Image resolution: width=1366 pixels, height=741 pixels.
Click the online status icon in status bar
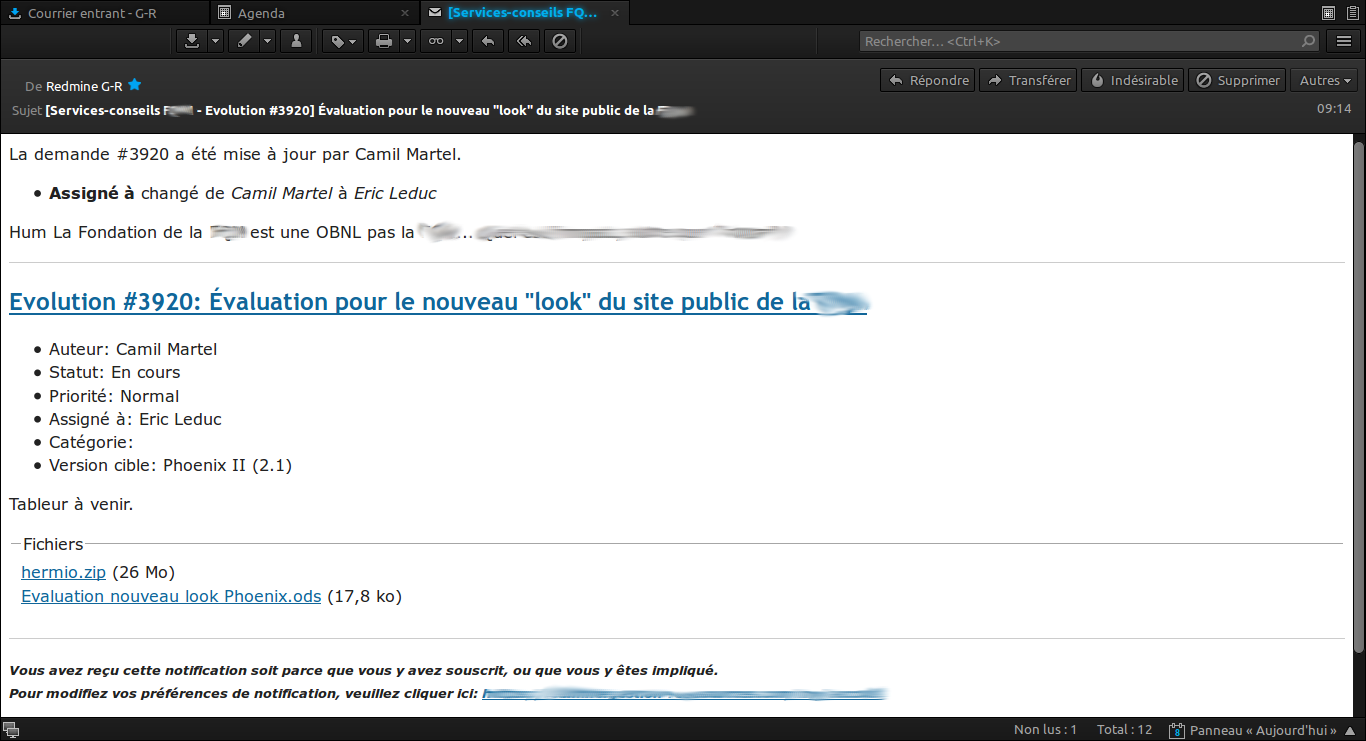(11, 730)
